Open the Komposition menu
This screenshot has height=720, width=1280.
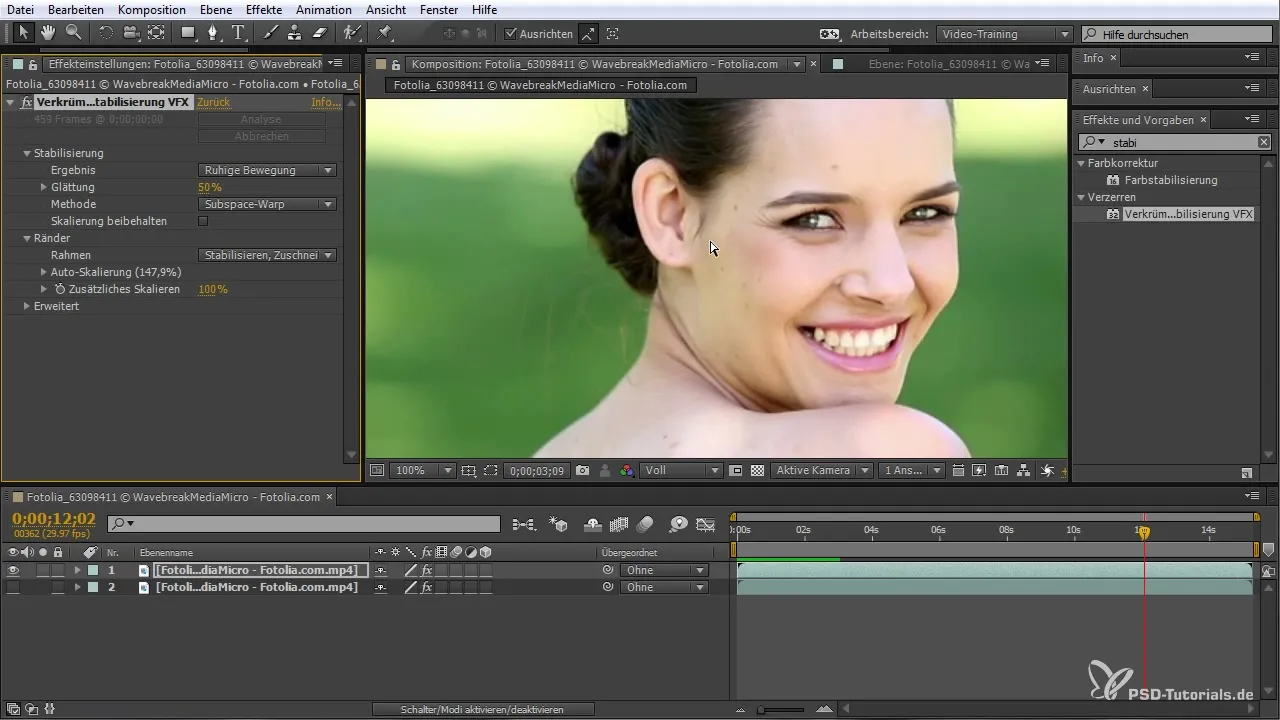point(151,10)
